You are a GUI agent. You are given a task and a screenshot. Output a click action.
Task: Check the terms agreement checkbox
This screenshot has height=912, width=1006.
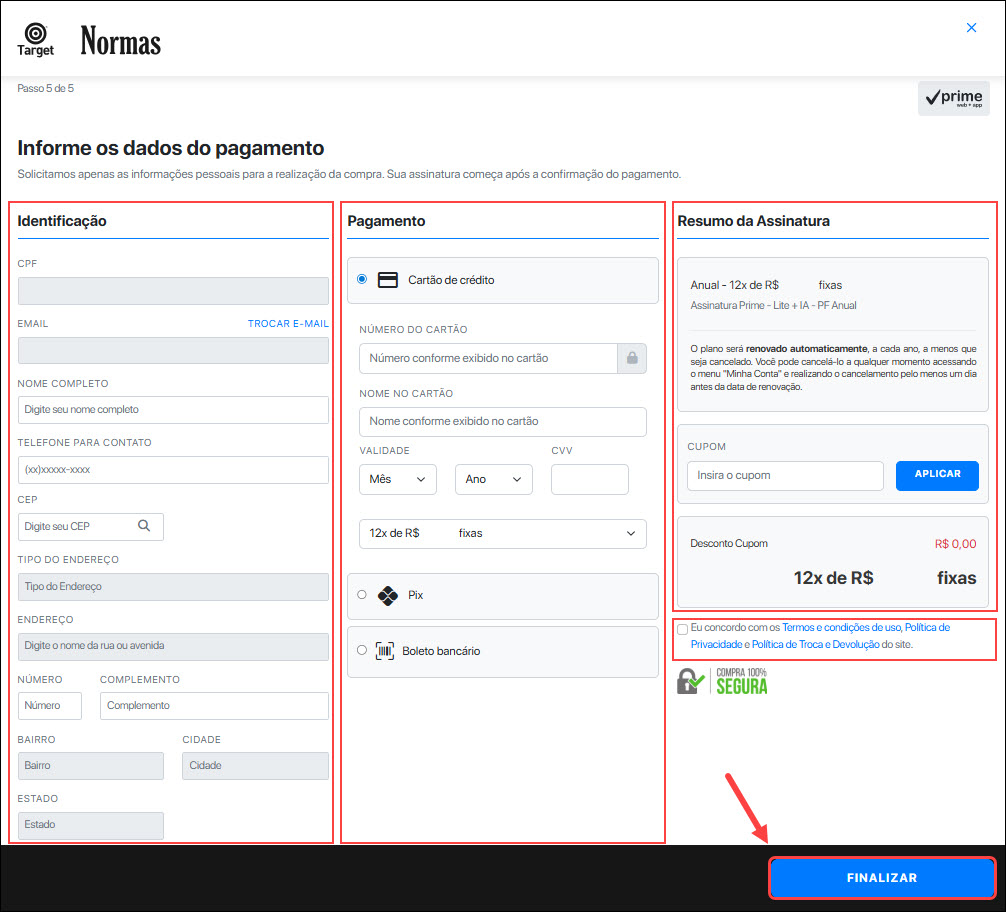(682, 629)
